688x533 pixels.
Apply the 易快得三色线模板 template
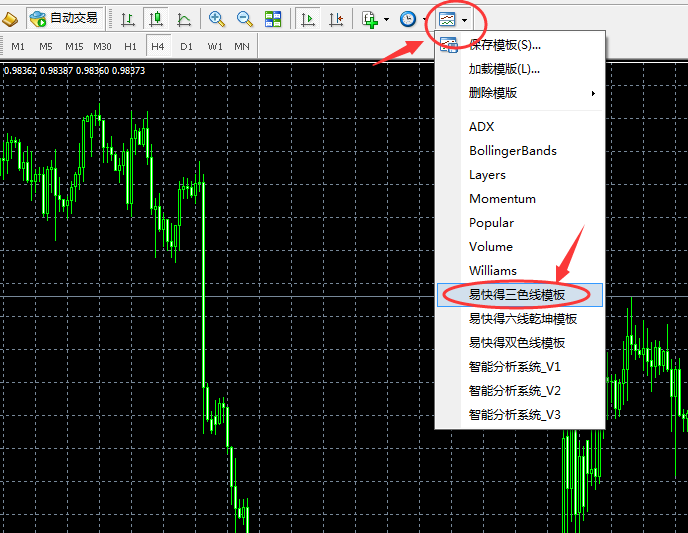(x=520, y=295)
